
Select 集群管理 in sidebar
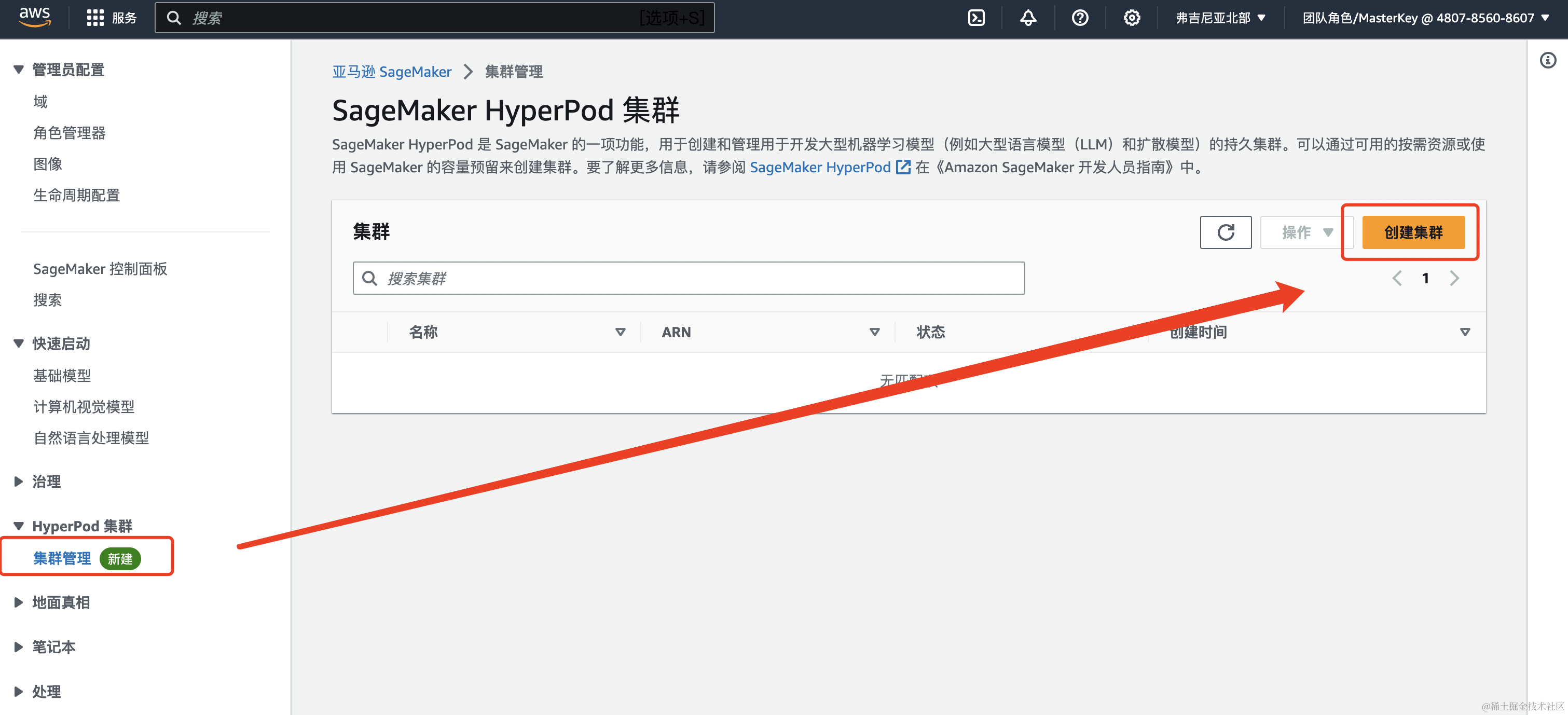pyautogui.click(x=62, y=558)
